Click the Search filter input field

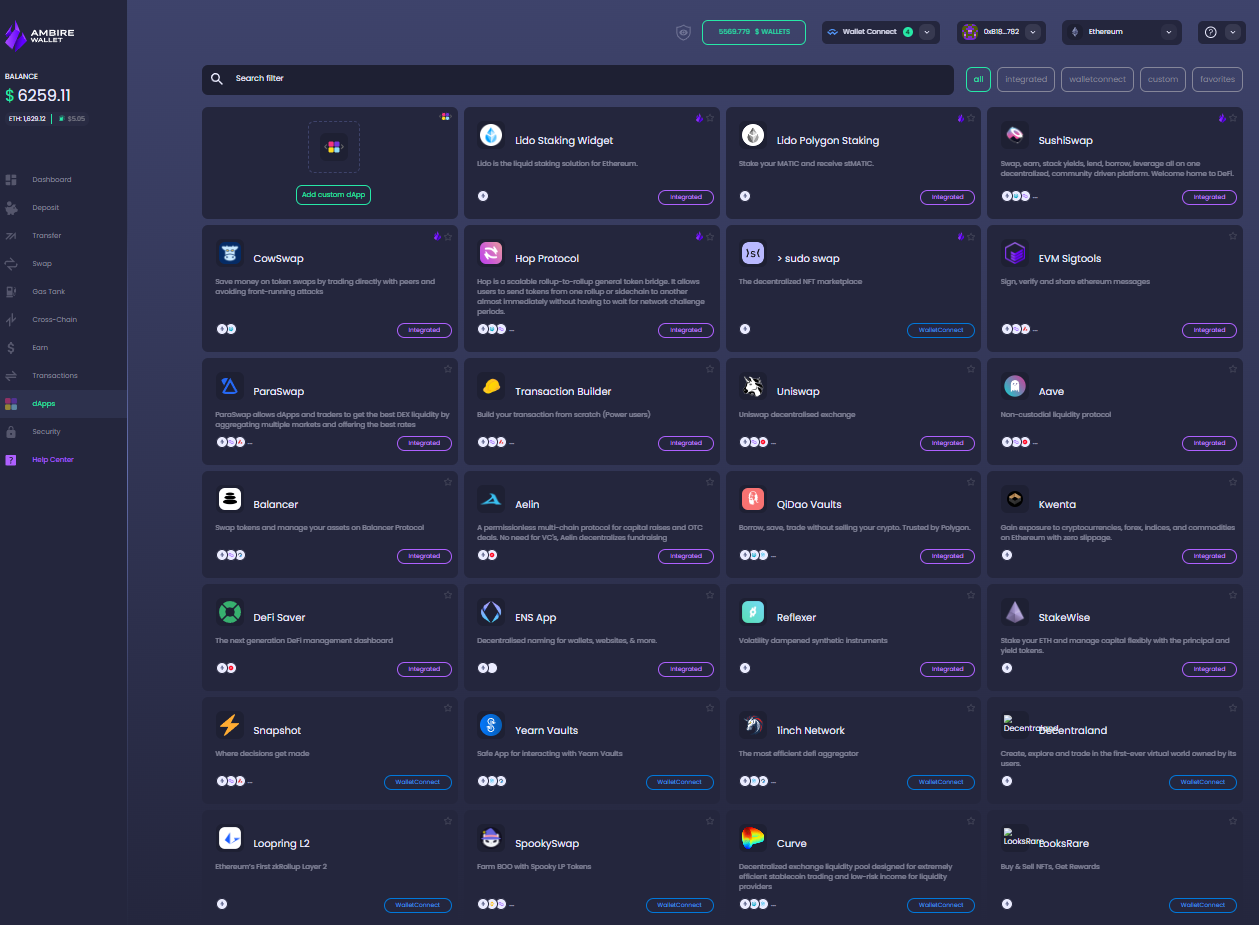click(578, 79)
